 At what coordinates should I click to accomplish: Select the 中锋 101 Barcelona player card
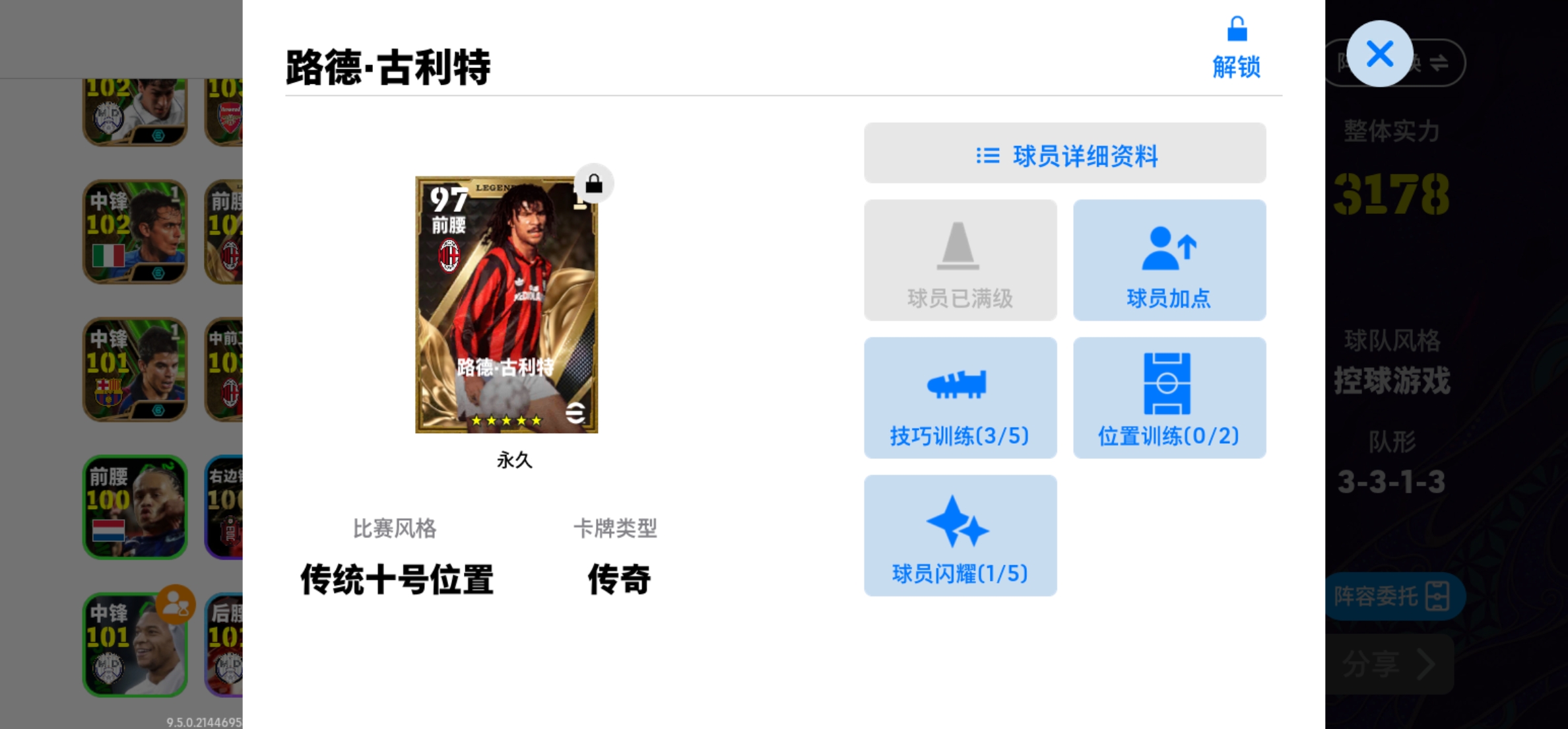pos(135,369)
